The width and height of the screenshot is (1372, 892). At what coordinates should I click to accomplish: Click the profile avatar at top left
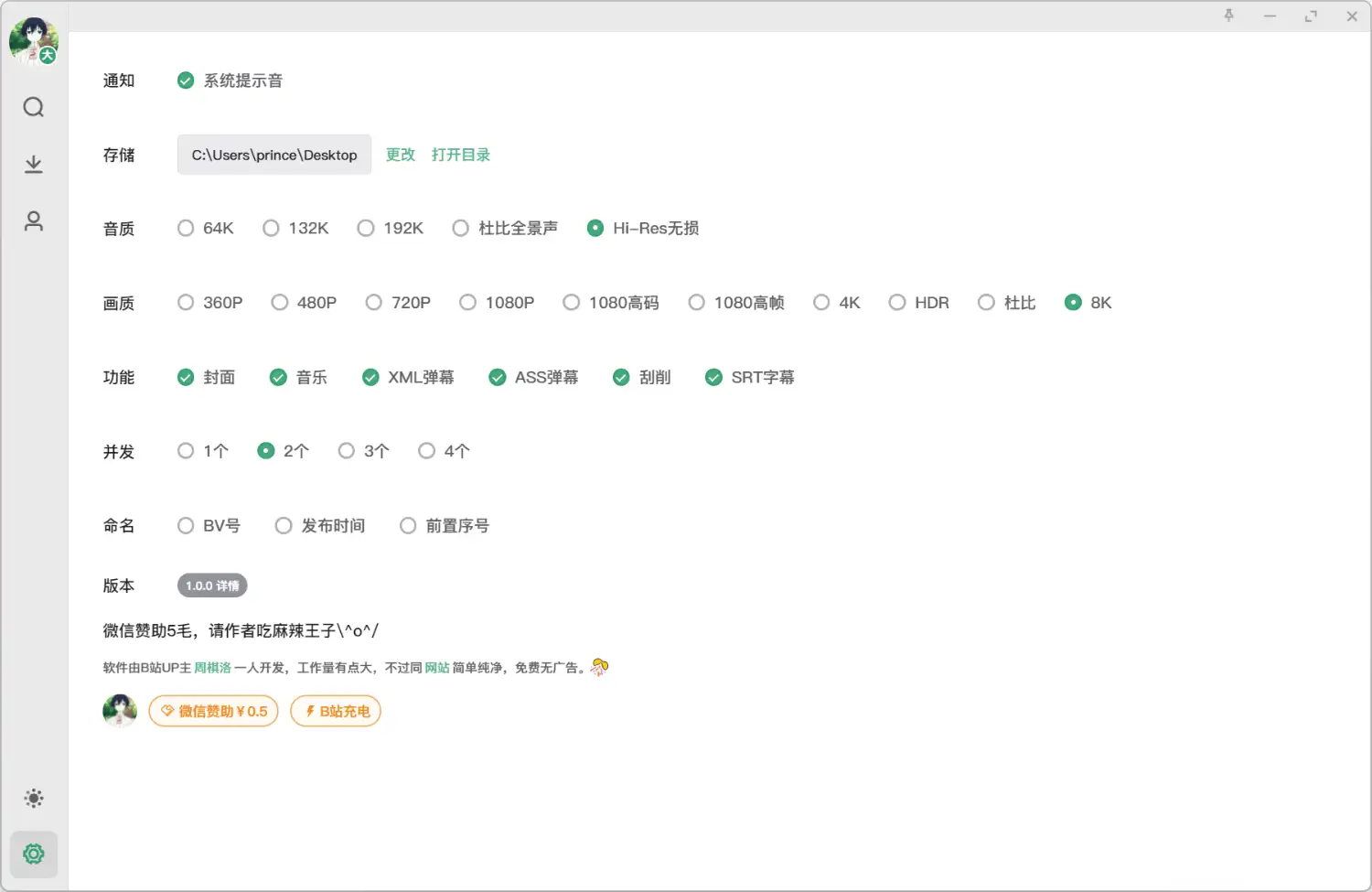[x=33, y=40]
